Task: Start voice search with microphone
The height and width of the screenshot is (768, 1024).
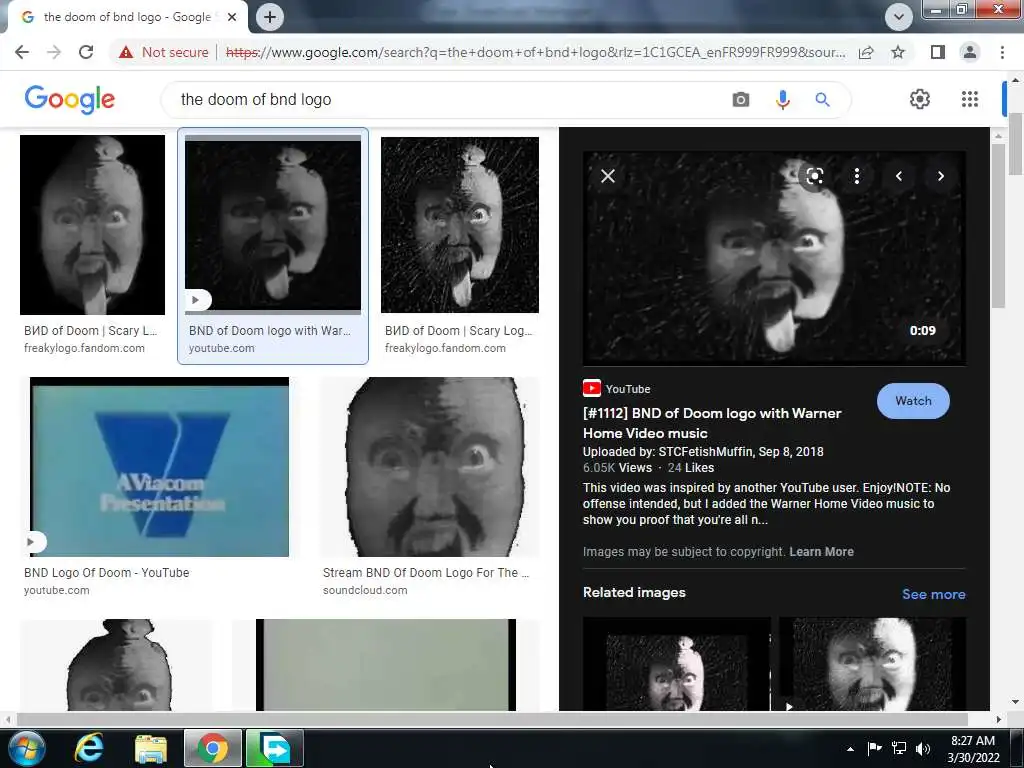Action: (782, 100)
